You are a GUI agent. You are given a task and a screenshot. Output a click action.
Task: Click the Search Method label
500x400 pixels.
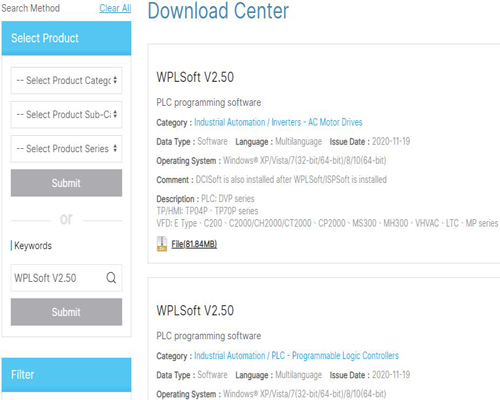pyautogui.click(x=31, y=8)
